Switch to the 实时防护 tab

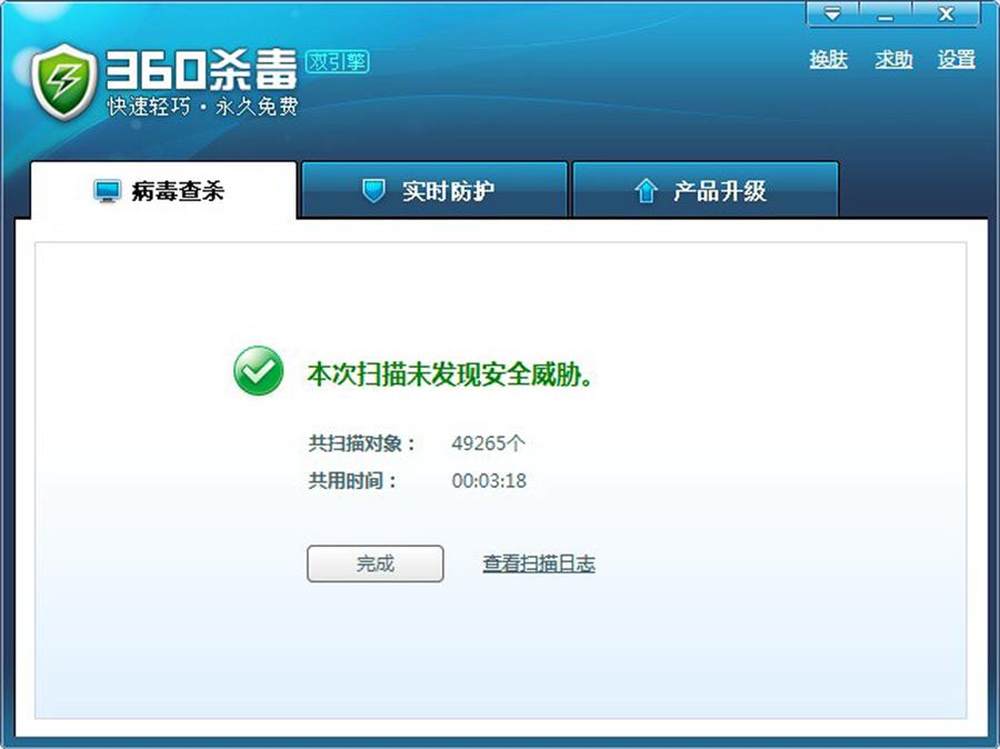[x=447, y=191]
